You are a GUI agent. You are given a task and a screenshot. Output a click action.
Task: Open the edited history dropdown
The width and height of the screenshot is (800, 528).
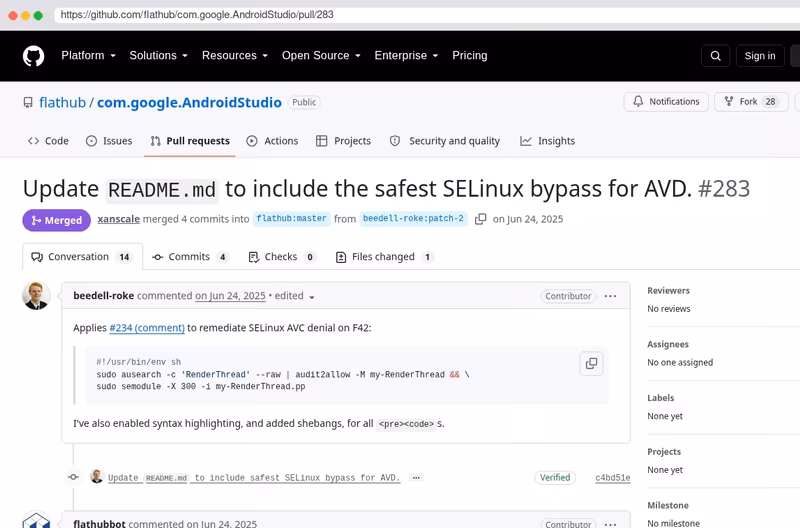(294, 296)
